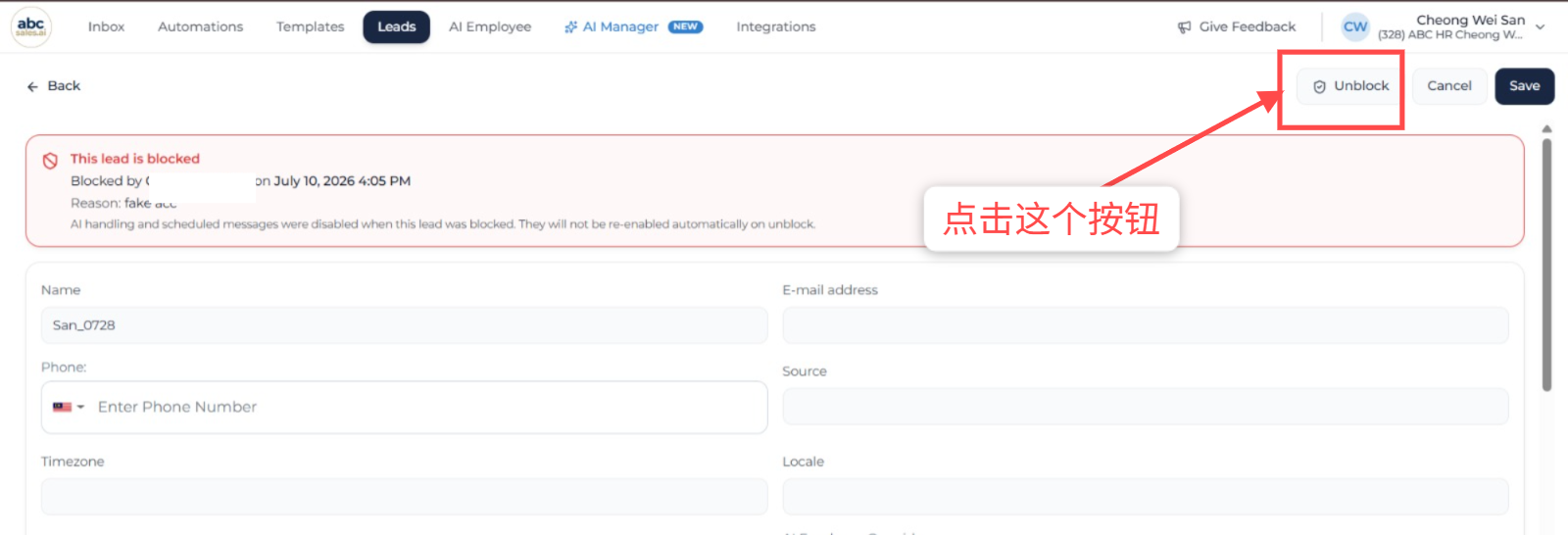Open the AI Employee page
Screen dimensions: 1568x535
click(490, 26)
